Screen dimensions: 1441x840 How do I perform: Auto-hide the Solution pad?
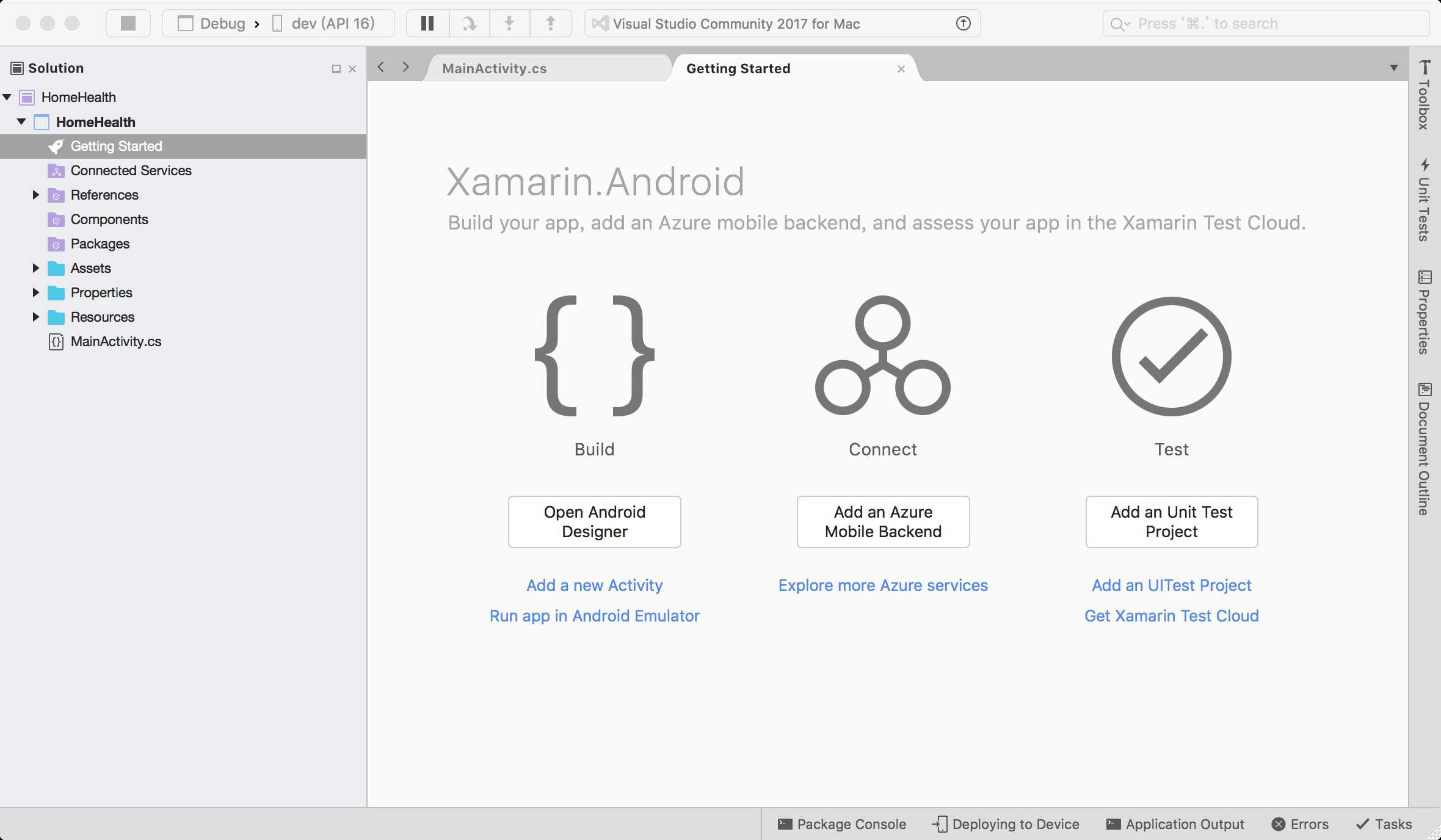tap(336, 69)
